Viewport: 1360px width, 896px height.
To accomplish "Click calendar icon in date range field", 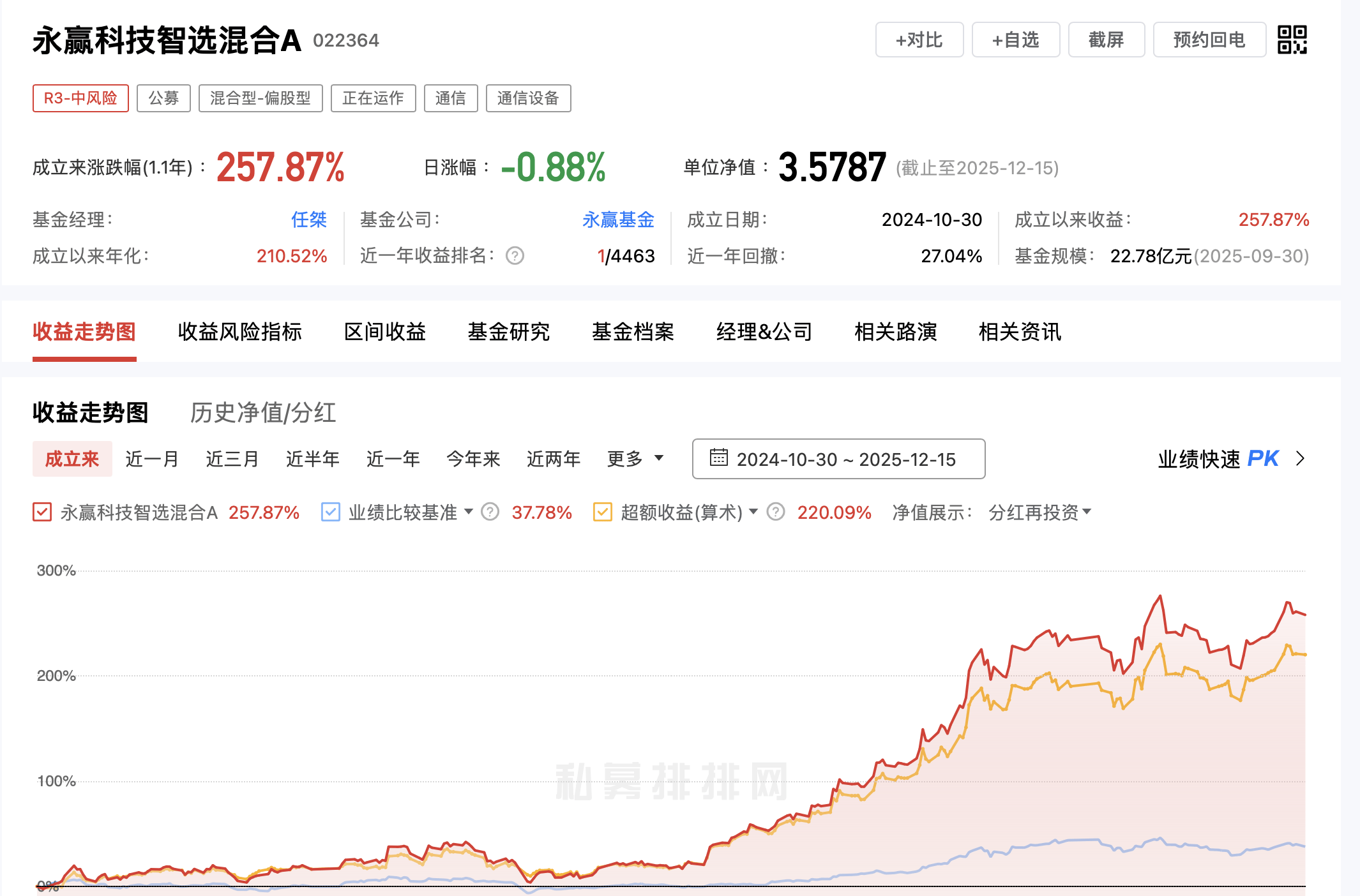I will [x=719, y=458].
